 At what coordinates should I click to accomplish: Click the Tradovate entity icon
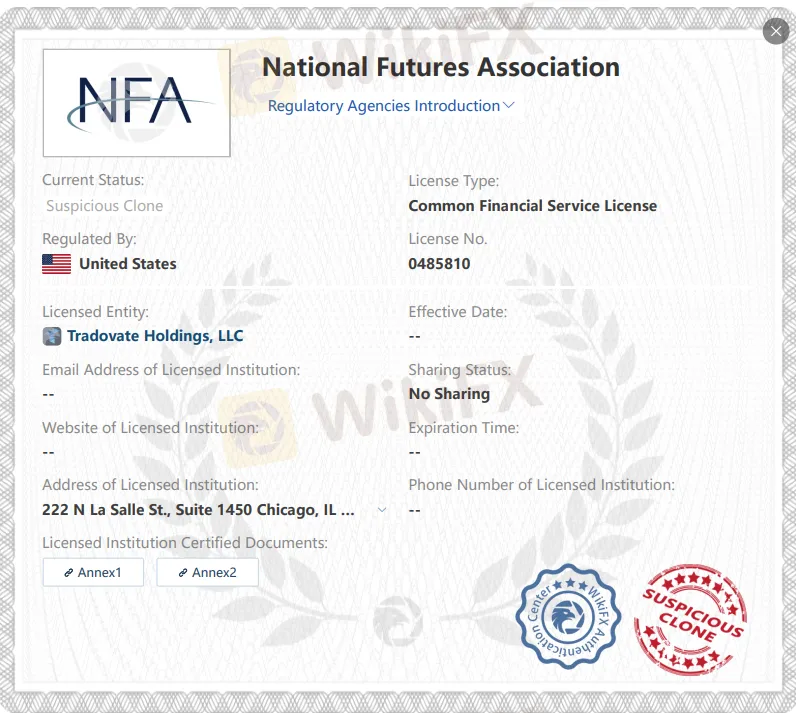[x=52, y=336]
